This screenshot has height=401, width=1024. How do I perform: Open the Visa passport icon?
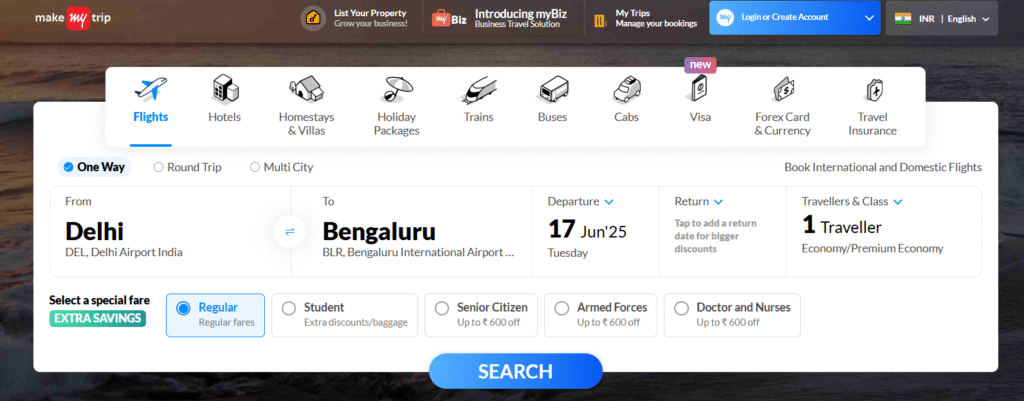pos(699,89)
